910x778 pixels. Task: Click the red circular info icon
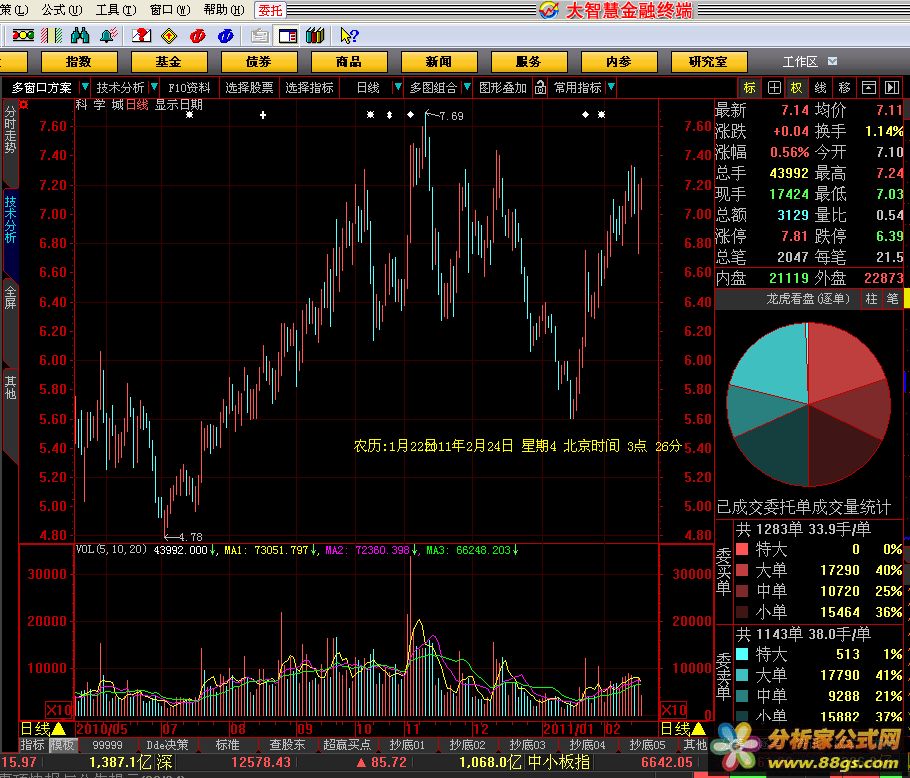(x=197, y=36)
